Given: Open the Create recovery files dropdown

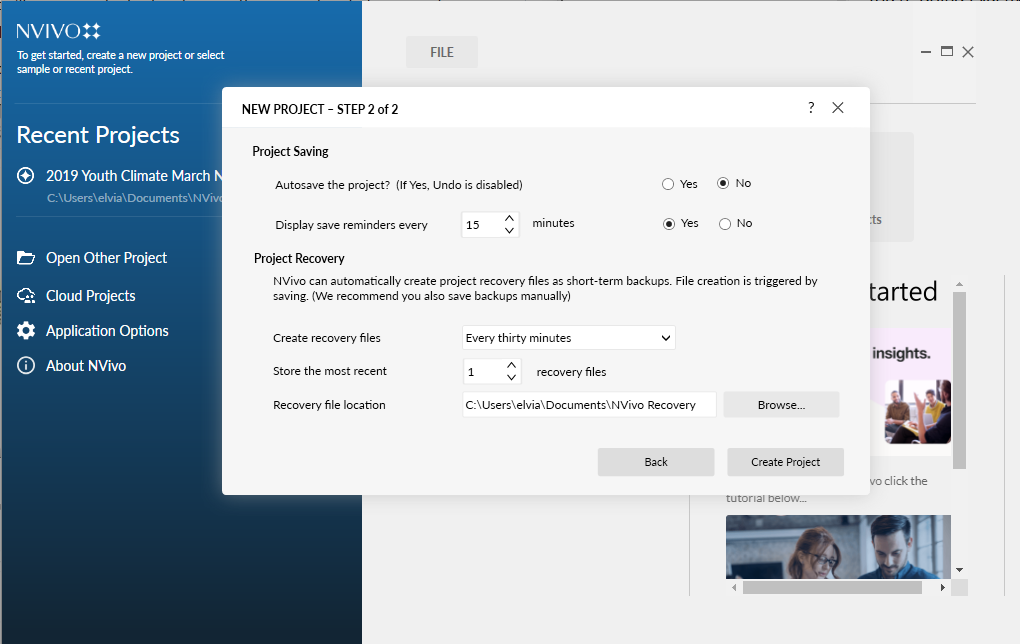Looking at the screenshot, I should point(568,338).
